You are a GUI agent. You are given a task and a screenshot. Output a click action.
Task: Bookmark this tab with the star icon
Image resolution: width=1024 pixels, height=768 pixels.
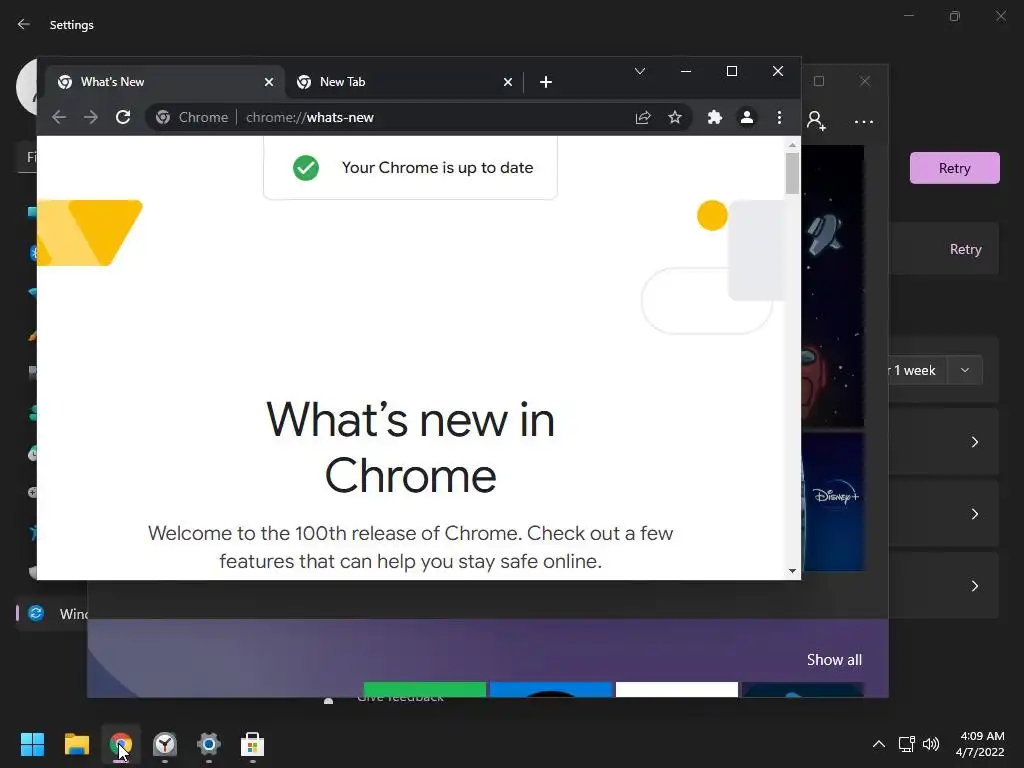pos(675,118)
